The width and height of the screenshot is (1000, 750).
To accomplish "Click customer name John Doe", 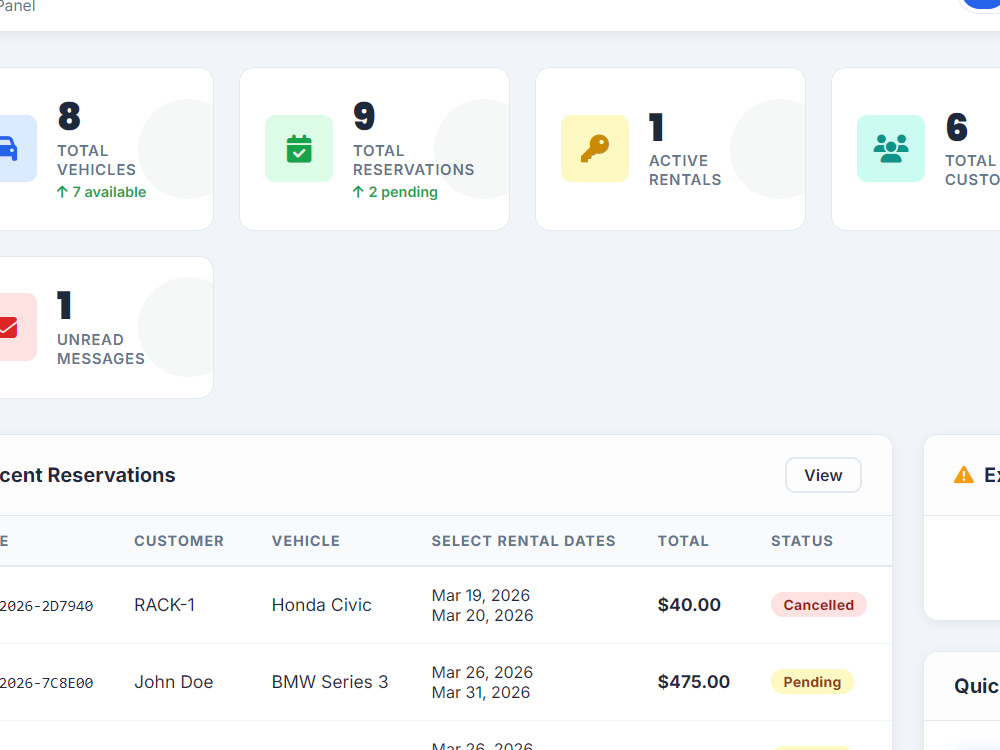I will 173,682.
